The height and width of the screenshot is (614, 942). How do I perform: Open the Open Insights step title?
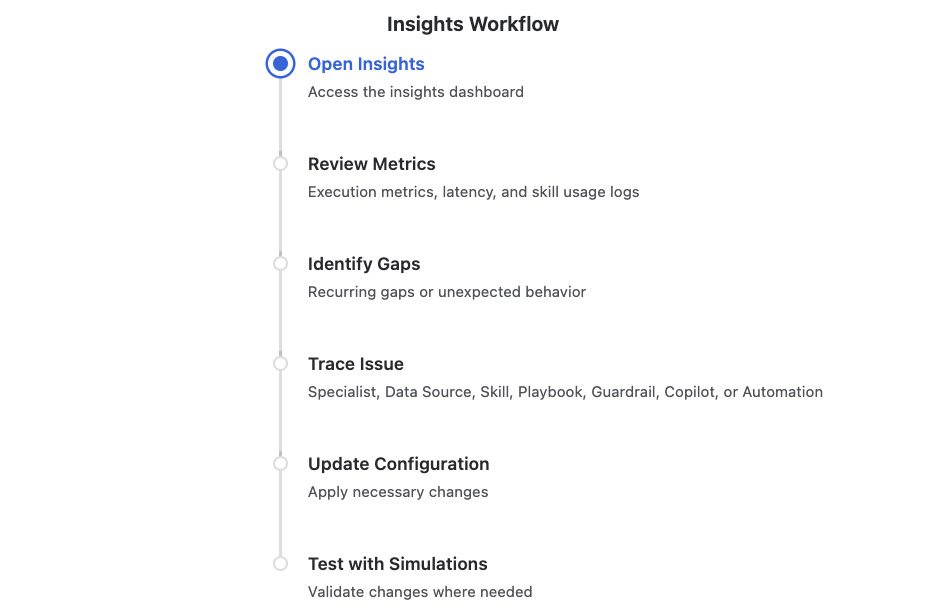(366, 64)
